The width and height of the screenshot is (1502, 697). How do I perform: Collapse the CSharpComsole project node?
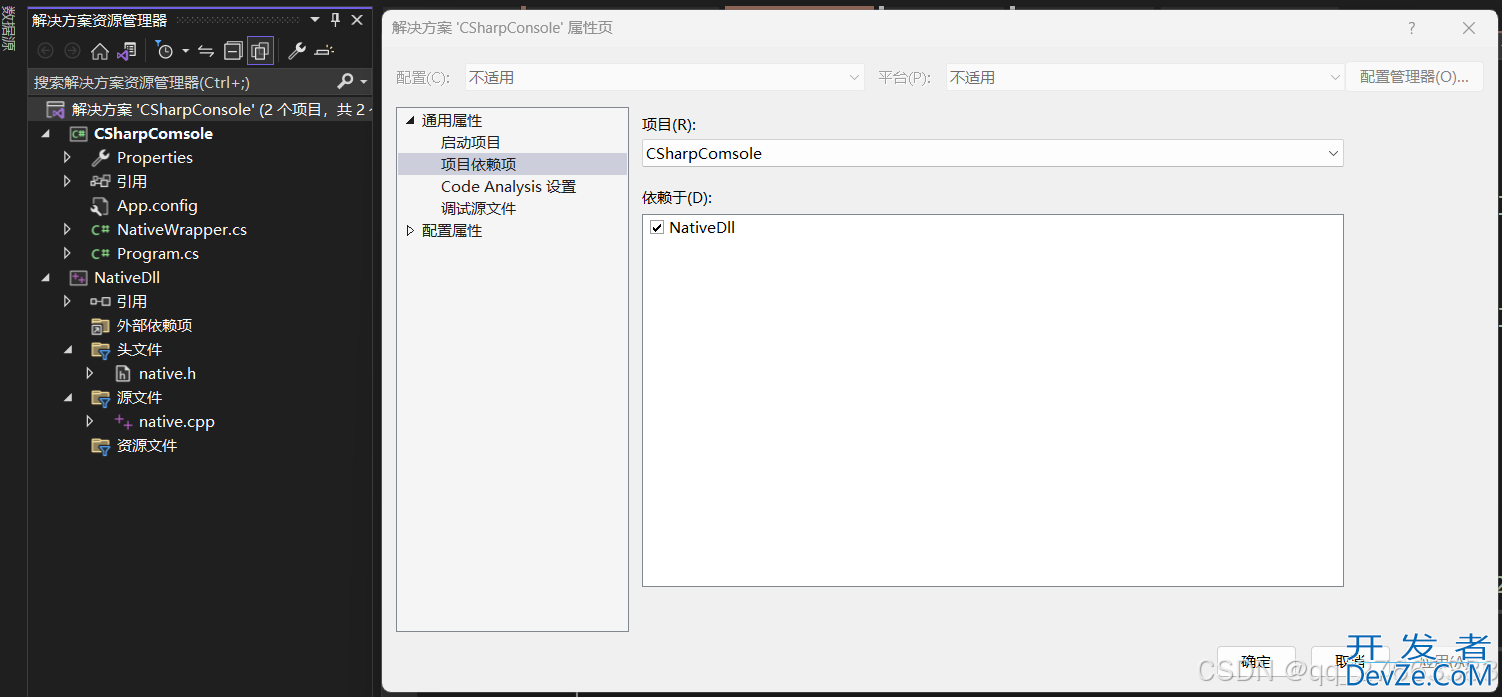tap(45, 133)
